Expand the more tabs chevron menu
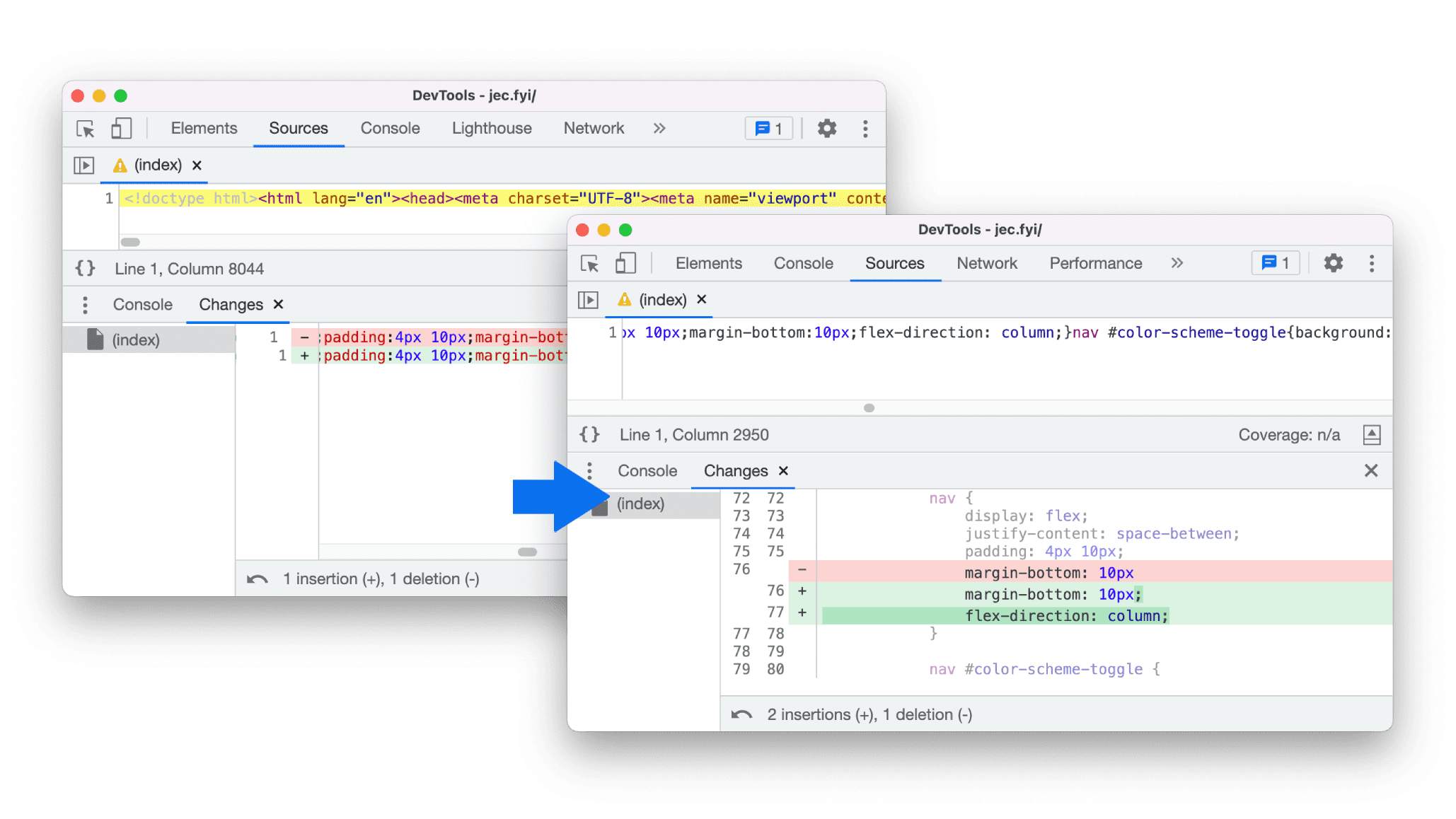This screenshot has height=819, width=1456. 1175,262
